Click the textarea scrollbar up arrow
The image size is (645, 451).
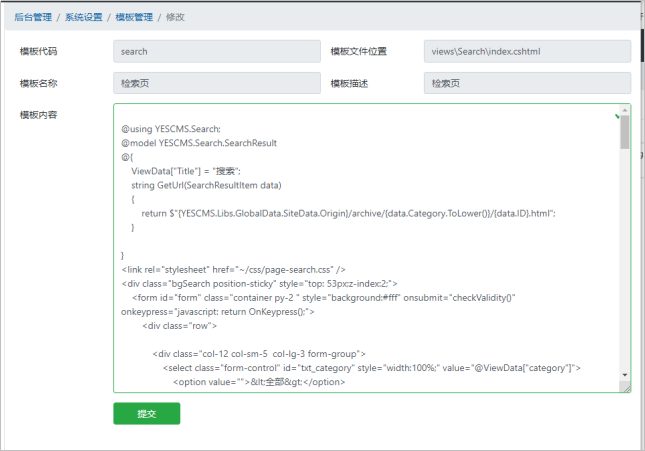pos(625,110)
